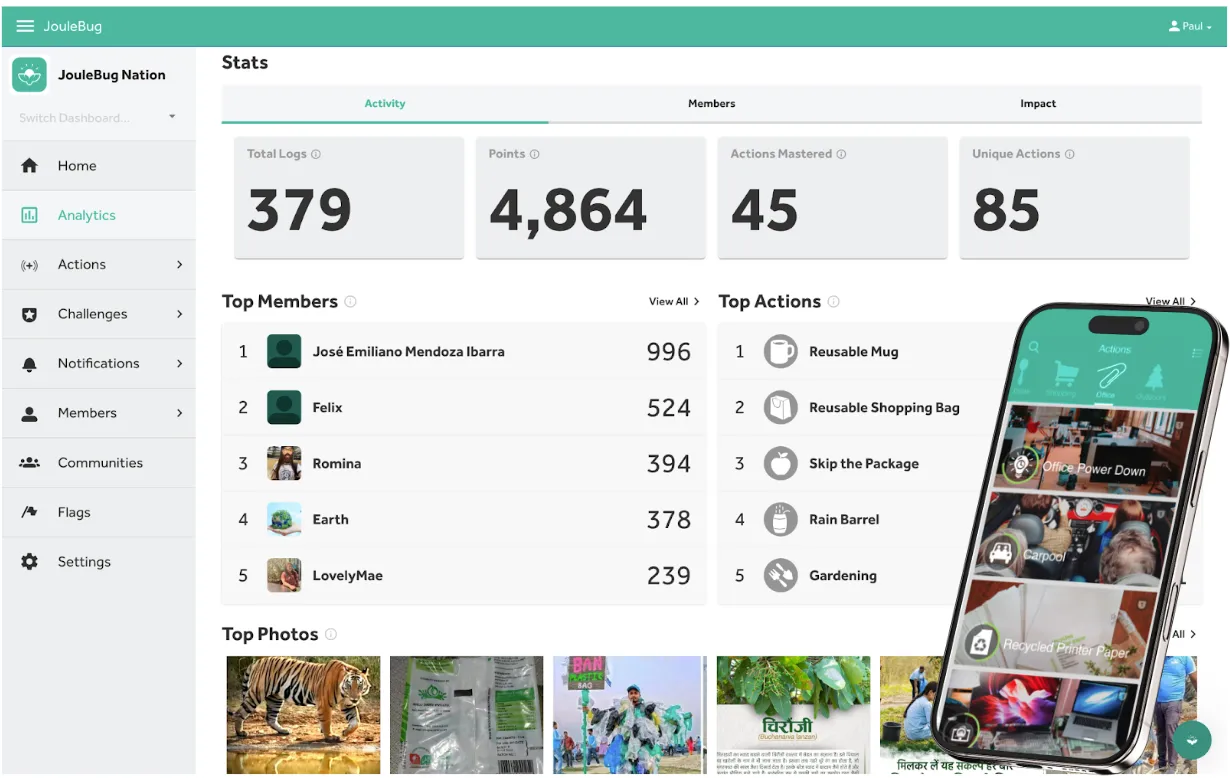The height and width of the screenshot is (778, 1230).
Task: Open José Emiliano Mendoza Ibarra member row
Action: pyautogui.click(x=464, y=352)
